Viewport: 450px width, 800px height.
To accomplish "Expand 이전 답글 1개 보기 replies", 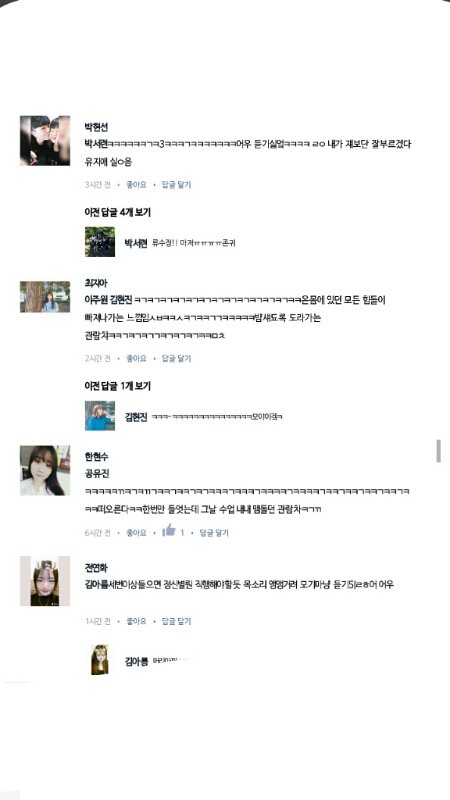I will (117, 386).
